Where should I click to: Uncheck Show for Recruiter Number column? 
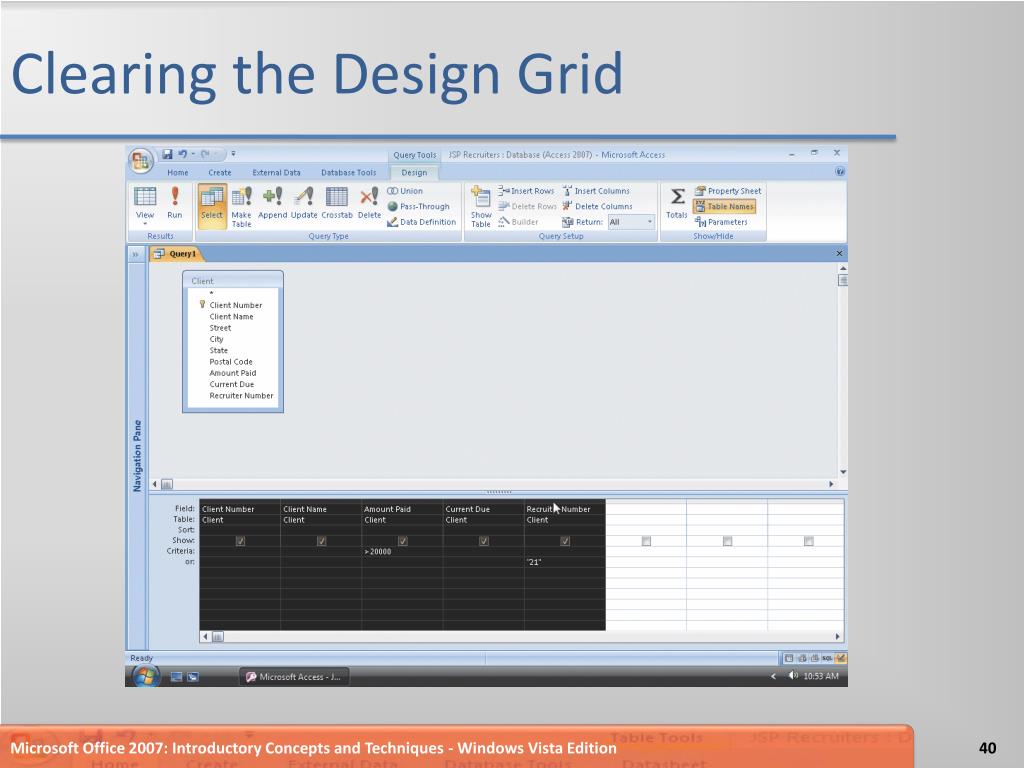565,541
